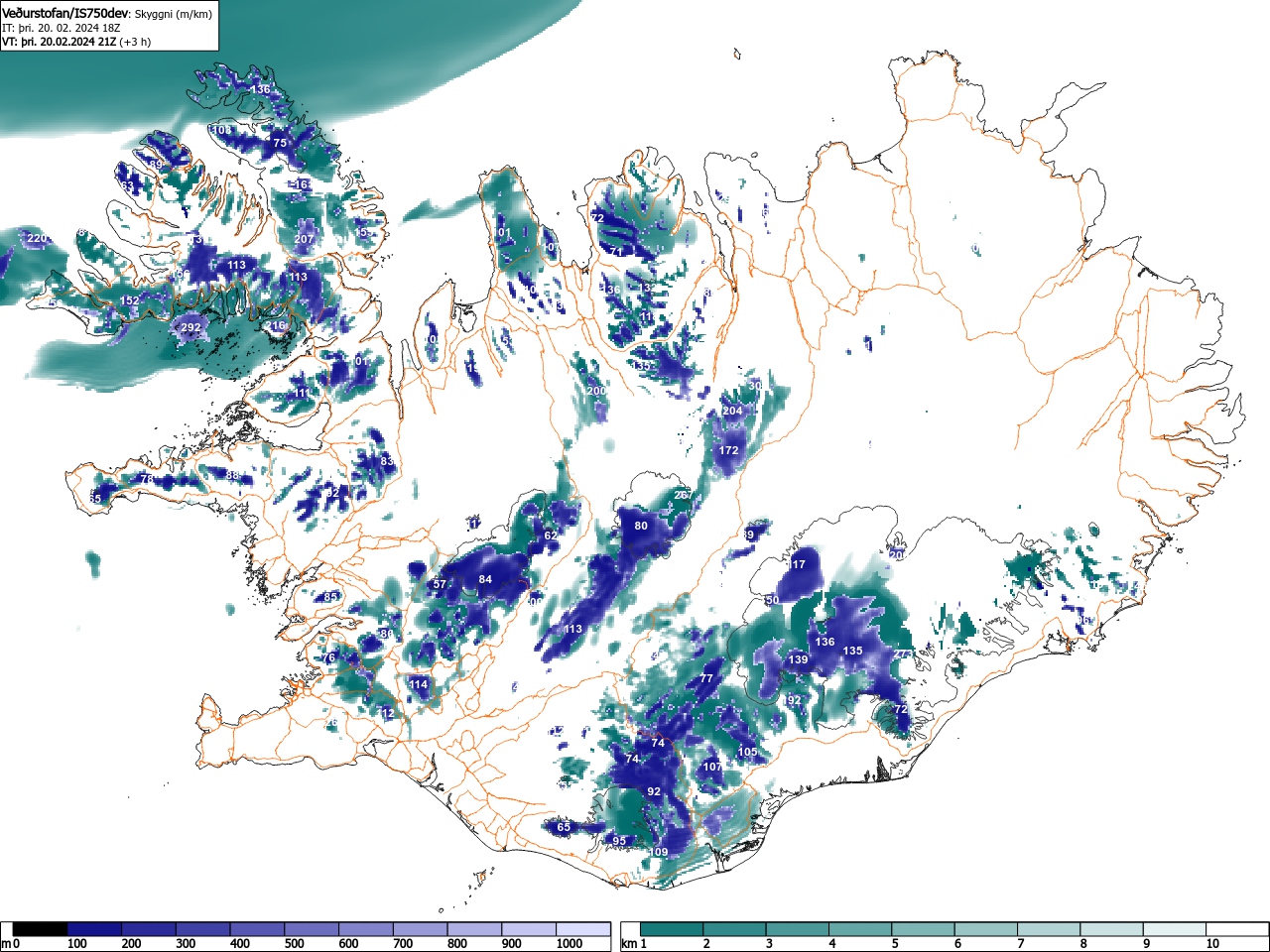This screenshot has height=952, width=1270.
Task: Click the '65' value near south coast
Action: [x=564, y=827]
